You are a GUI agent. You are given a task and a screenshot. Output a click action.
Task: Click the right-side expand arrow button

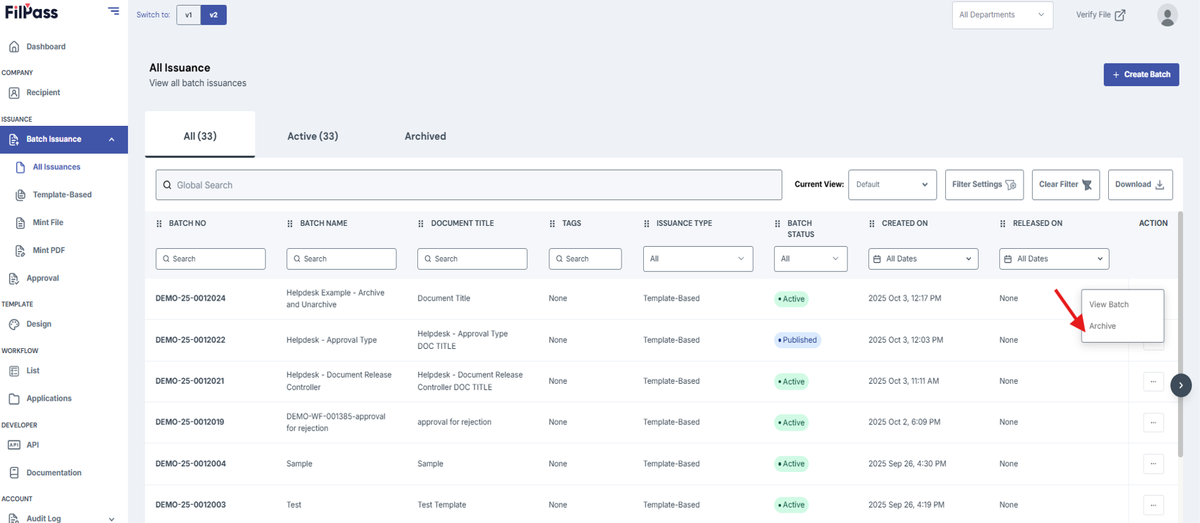[x=1182, y=385]
